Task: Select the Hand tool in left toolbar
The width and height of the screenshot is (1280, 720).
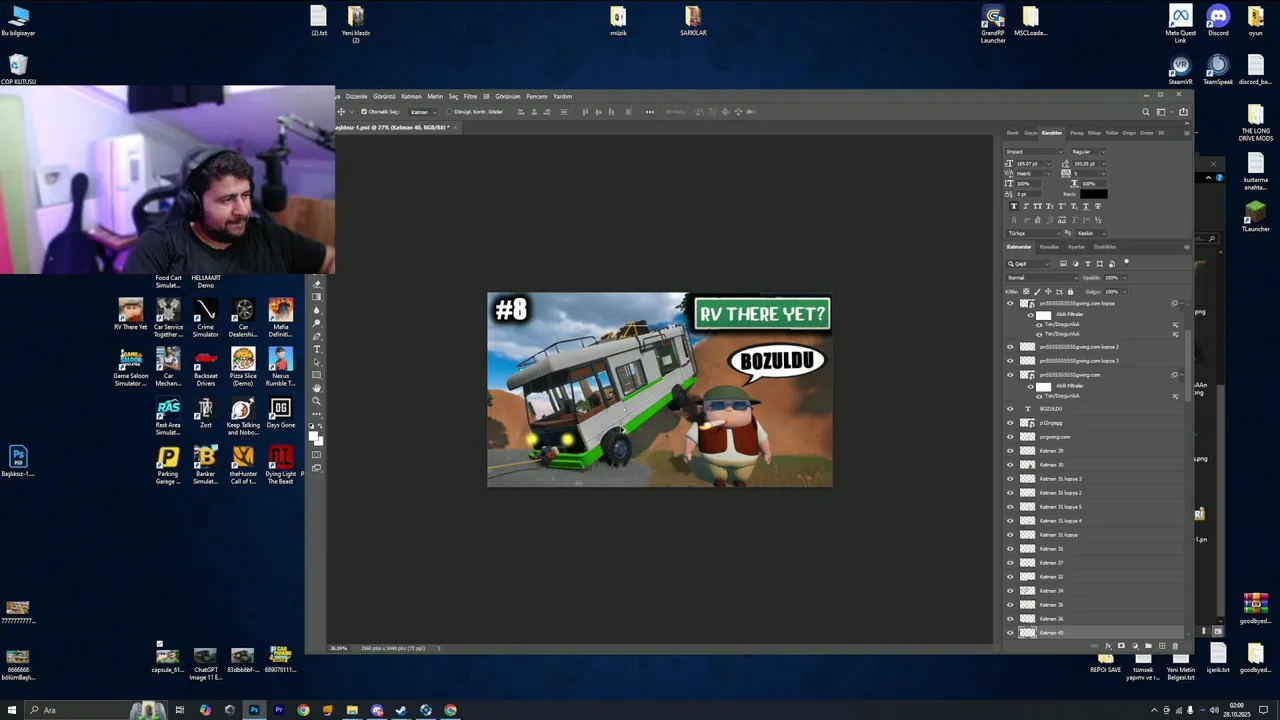Action: coord(317,388)
